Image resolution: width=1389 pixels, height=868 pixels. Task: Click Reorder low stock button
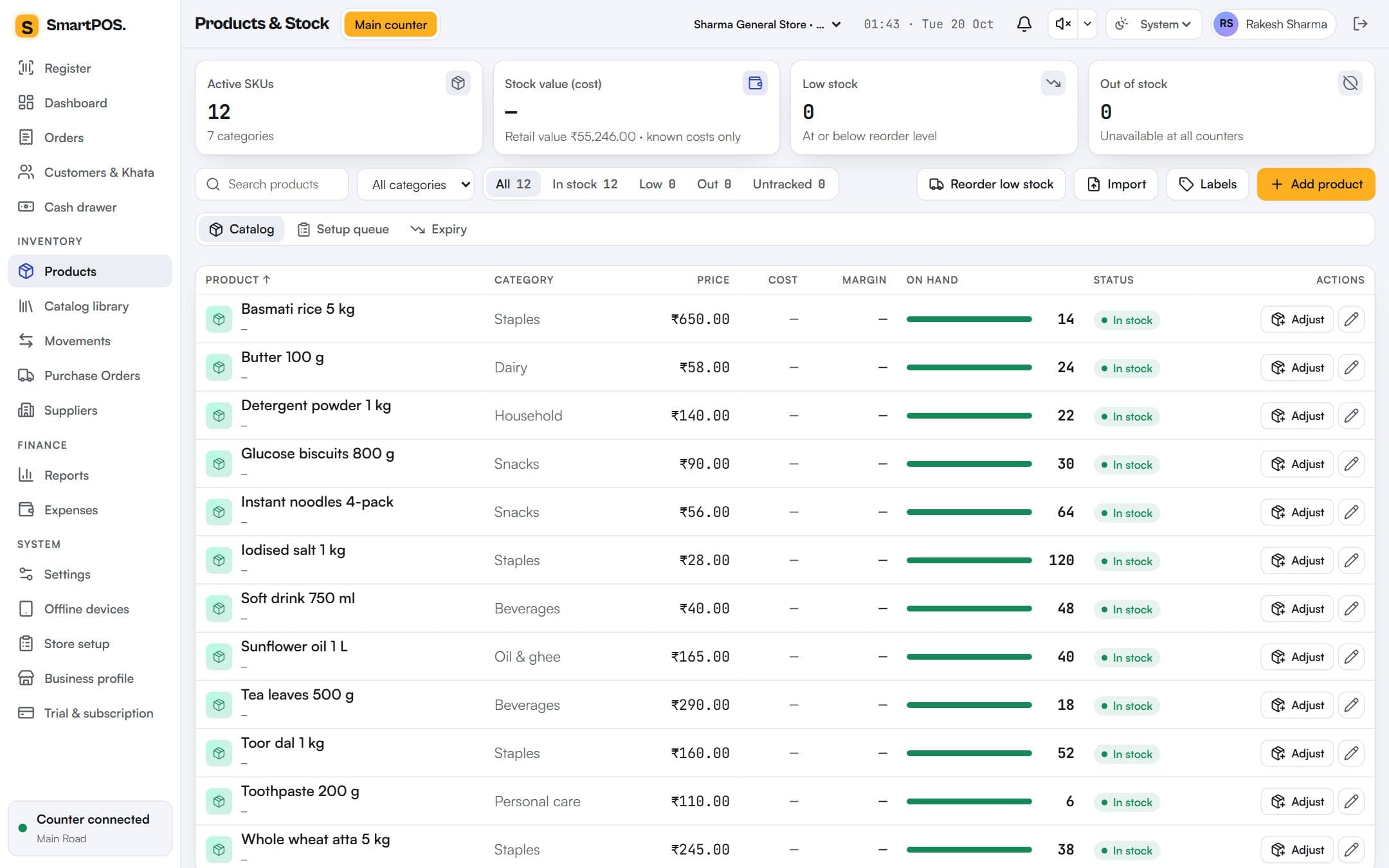(991, 185)
